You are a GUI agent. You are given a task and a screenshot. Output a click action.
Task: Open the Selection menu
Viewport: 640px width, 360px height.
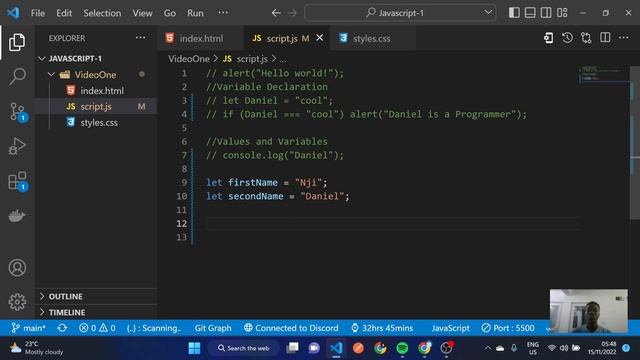(102, 13)
